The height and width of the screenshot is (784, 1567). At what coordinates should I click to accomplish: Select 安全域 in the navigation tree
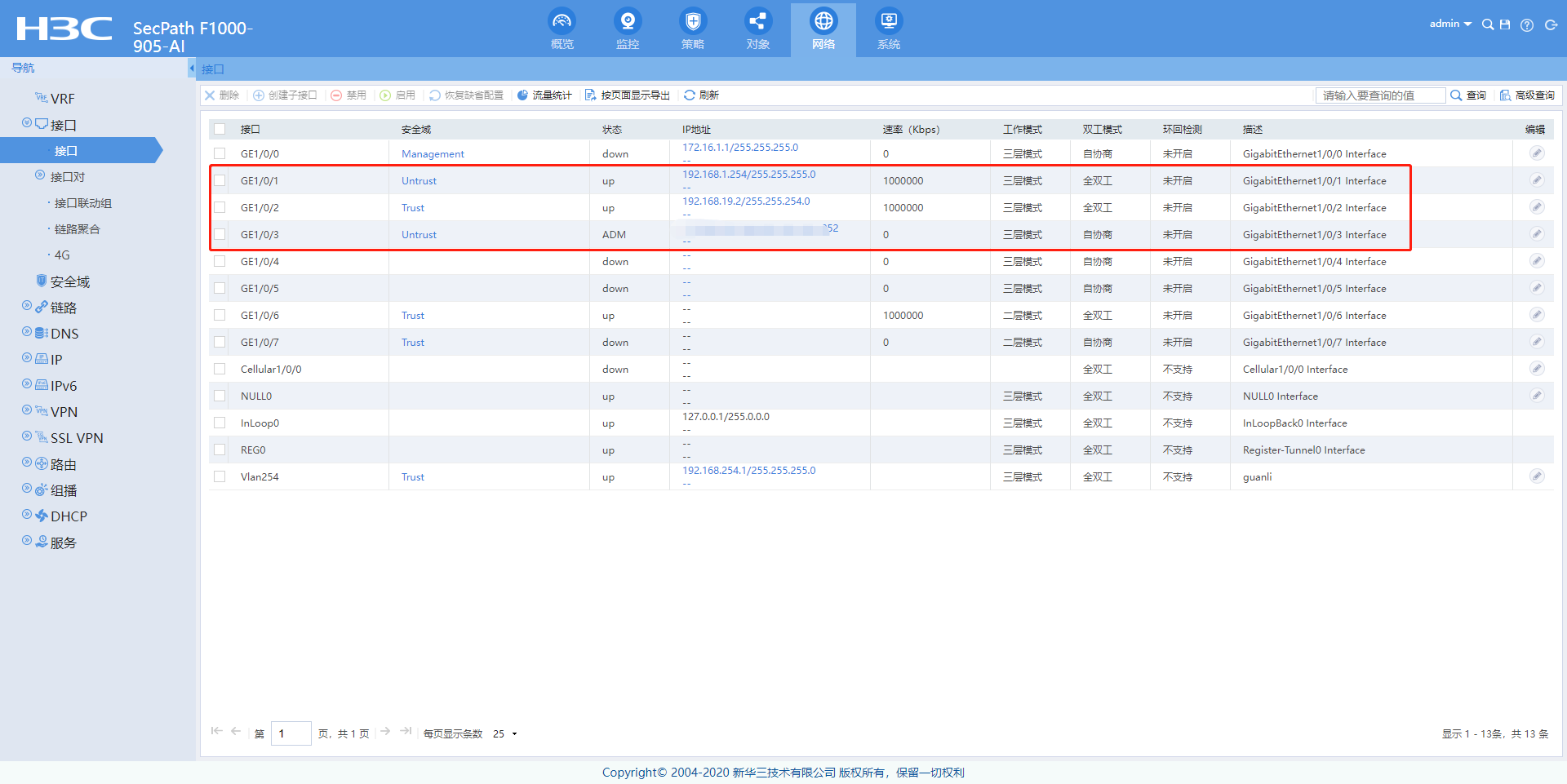point(69,281)
